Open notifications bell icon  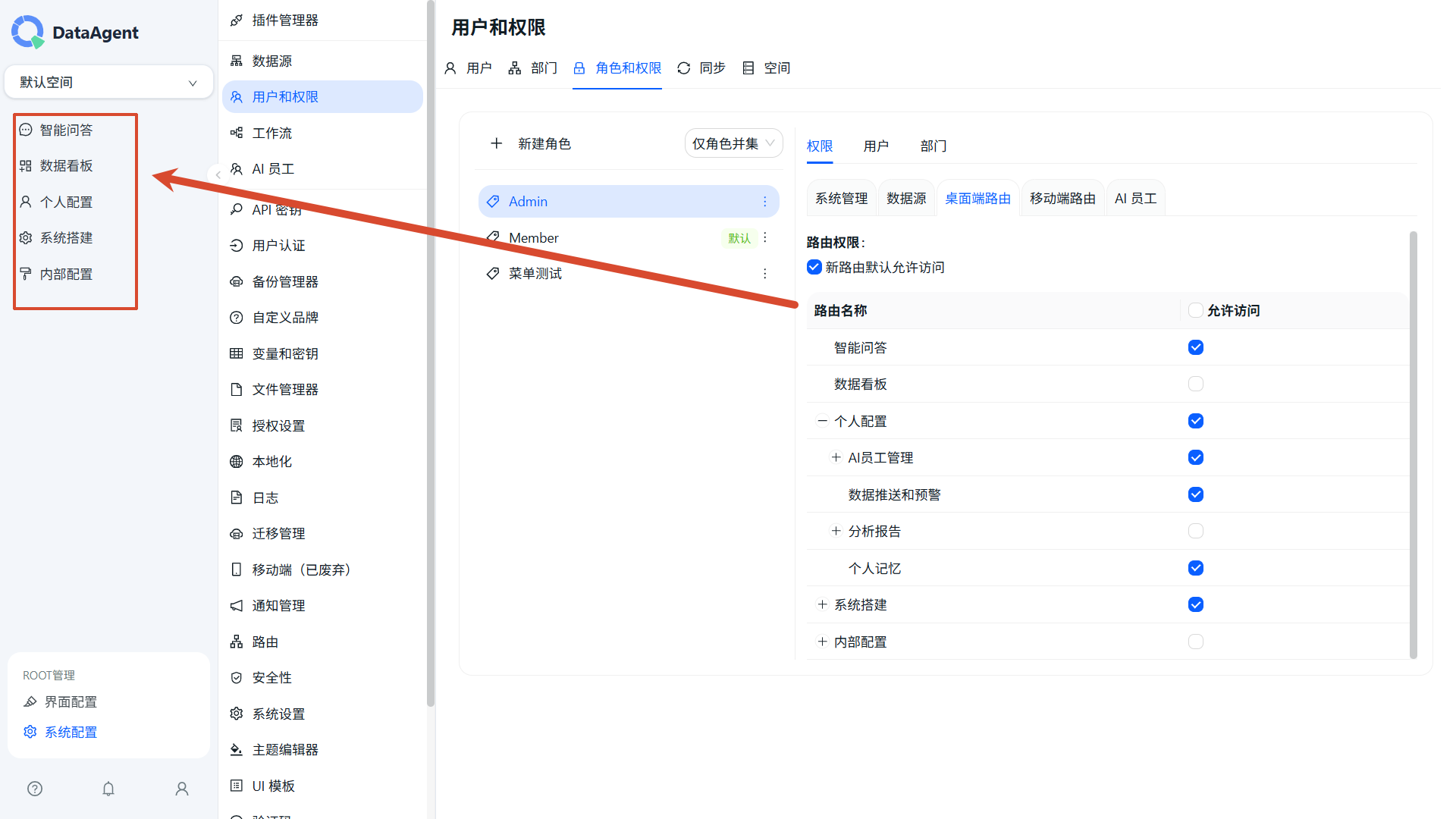click(108, 789)
